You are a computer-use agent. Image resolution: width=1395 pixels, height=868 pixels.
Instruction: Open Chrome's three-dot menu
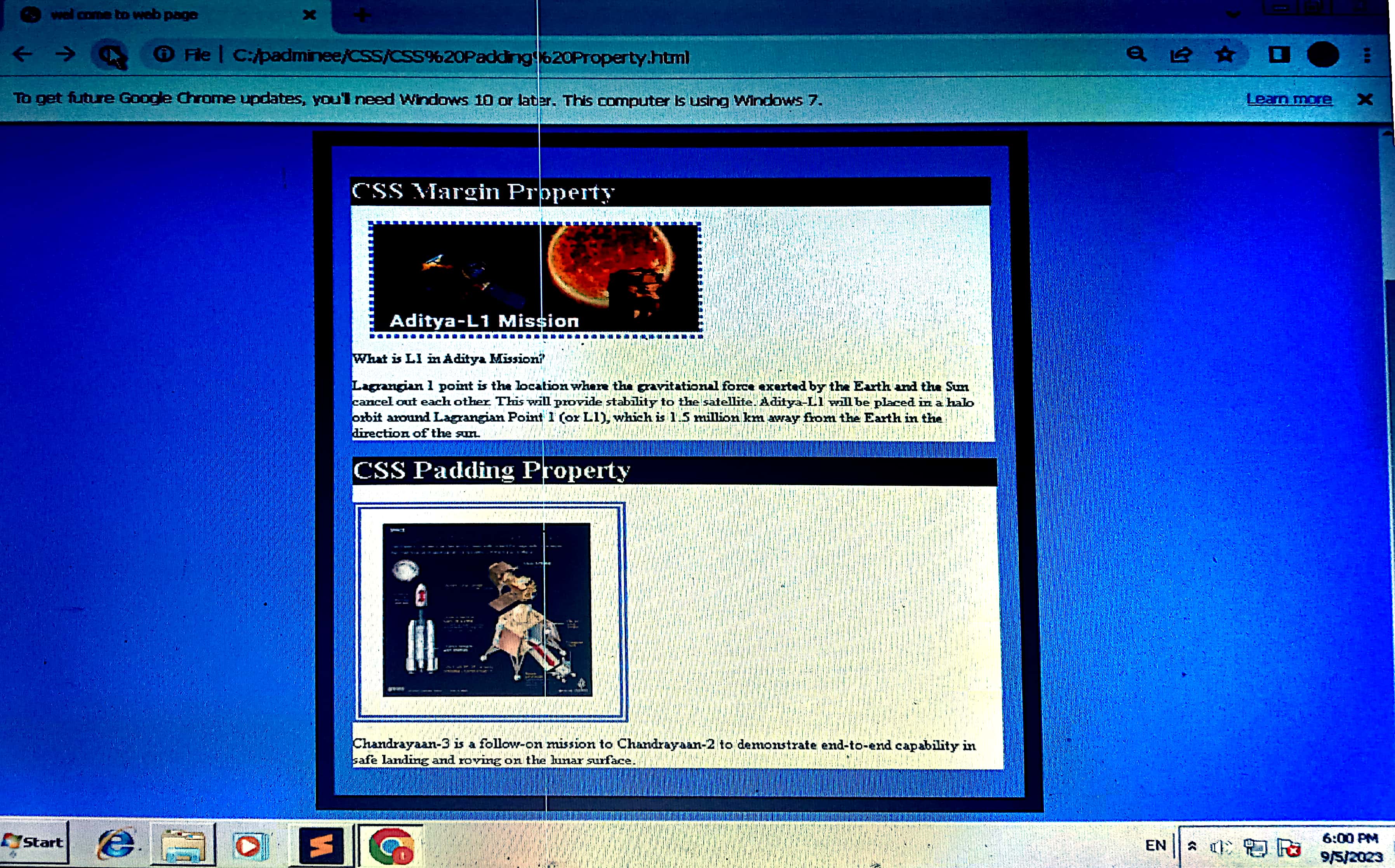[1367, 55]
